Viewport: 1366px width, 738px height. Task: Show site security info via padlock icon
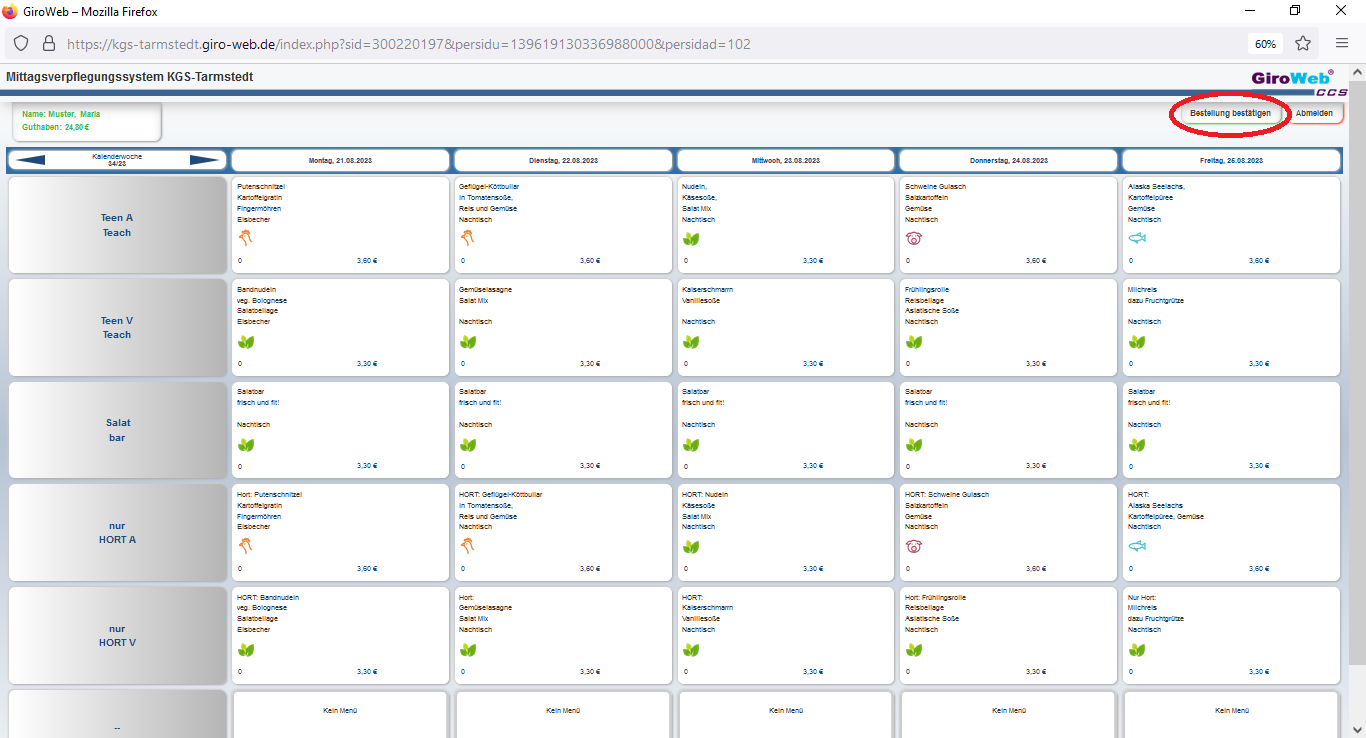(48, 44)
